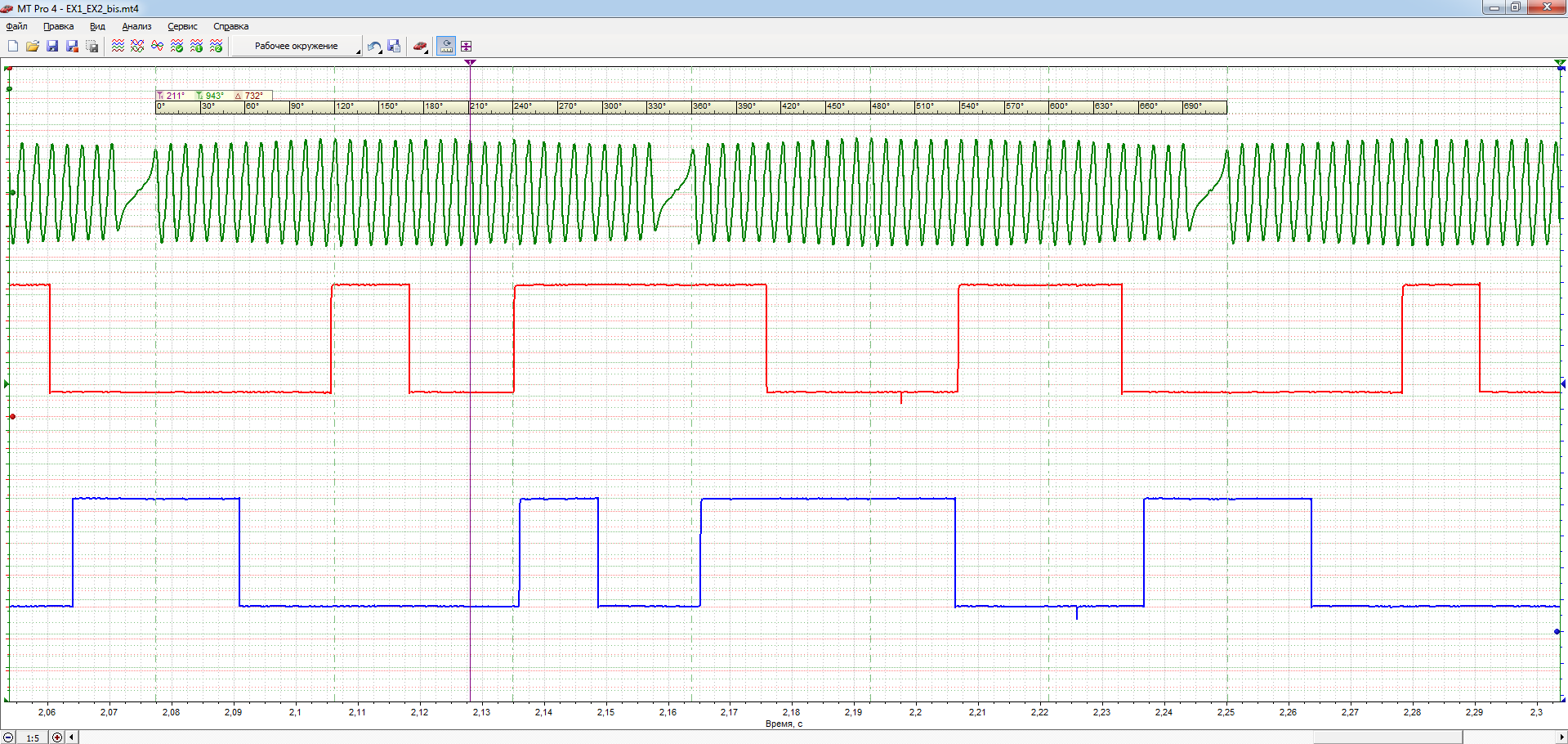Toggle the angle ruler button
The height and width of the screenshot is (744, 1568).
coord(446,46)
